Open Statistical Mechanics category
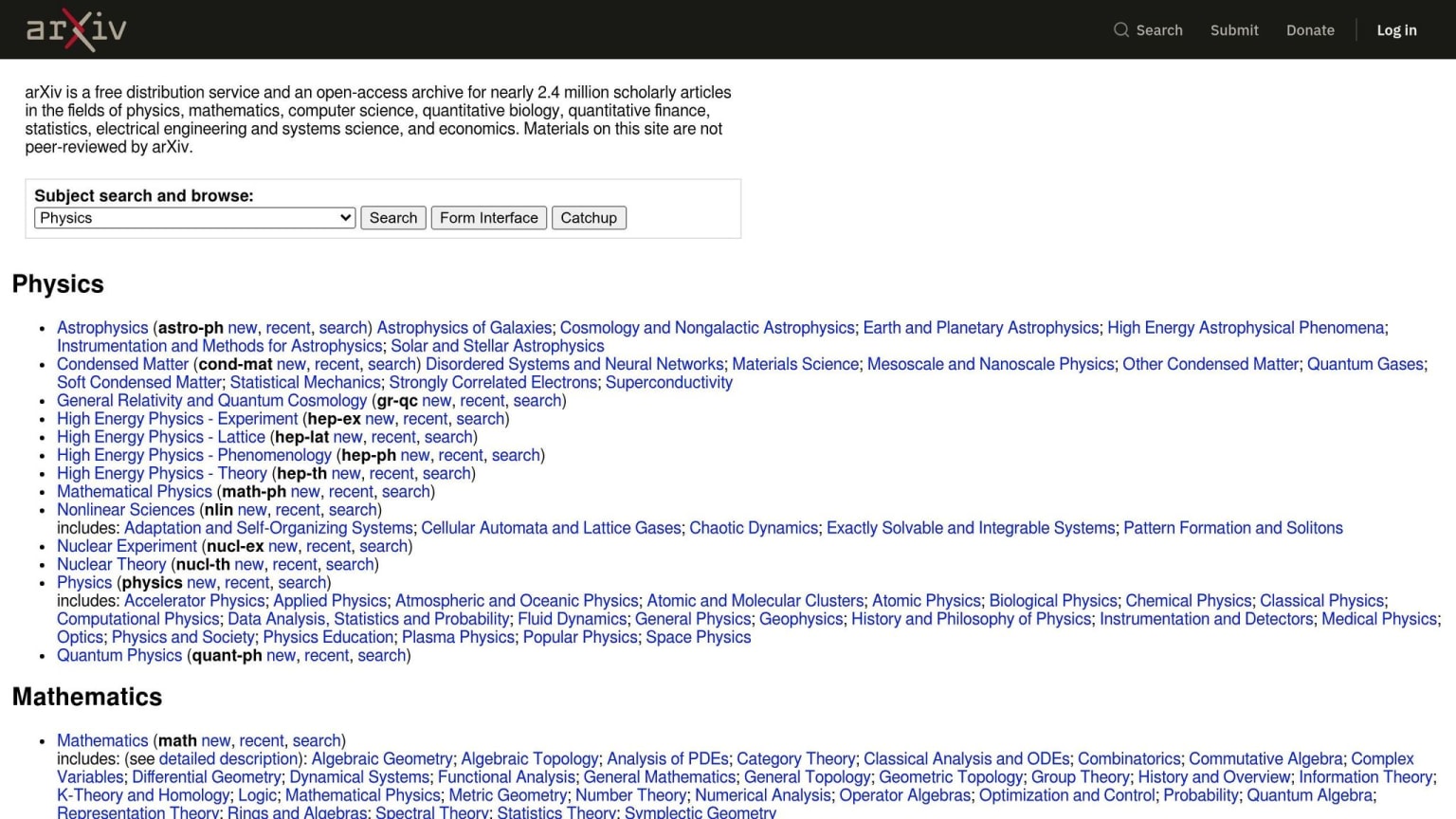The width and height of the screenshot is (1456, 819). click(x=305, y=382)
